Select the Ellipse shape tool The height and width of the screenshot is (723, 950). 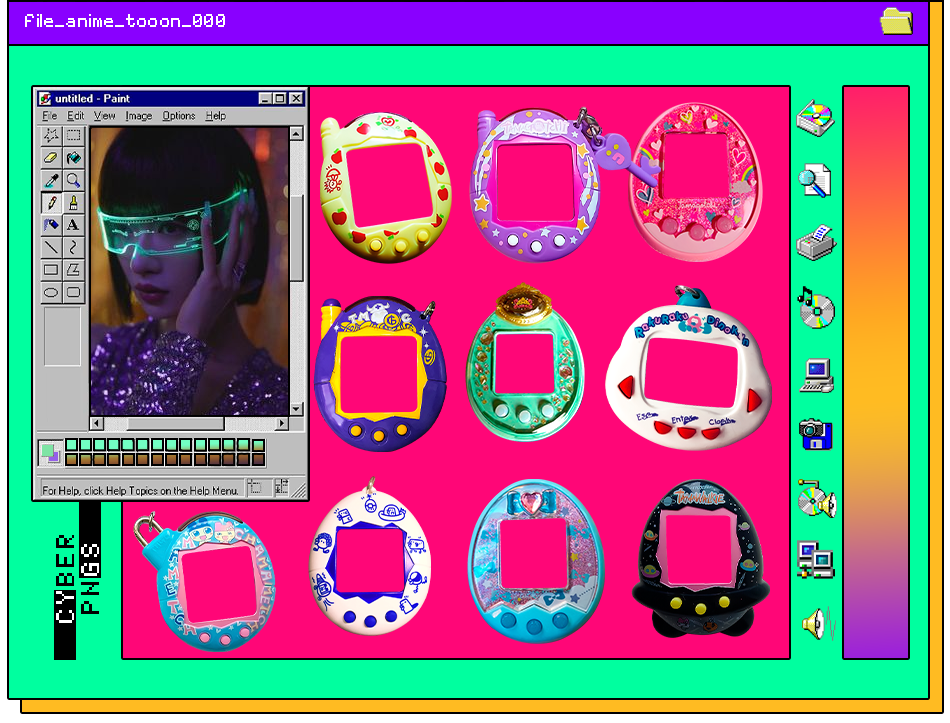tap(51, 292)
